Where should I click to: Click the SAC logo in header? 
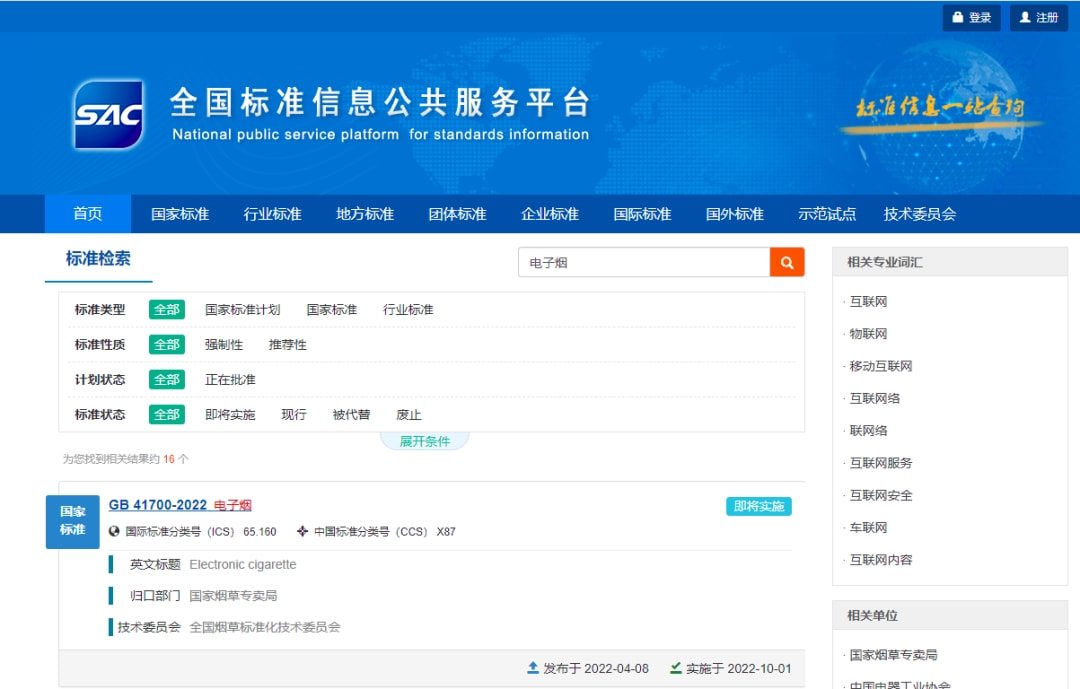coord(108,115)
